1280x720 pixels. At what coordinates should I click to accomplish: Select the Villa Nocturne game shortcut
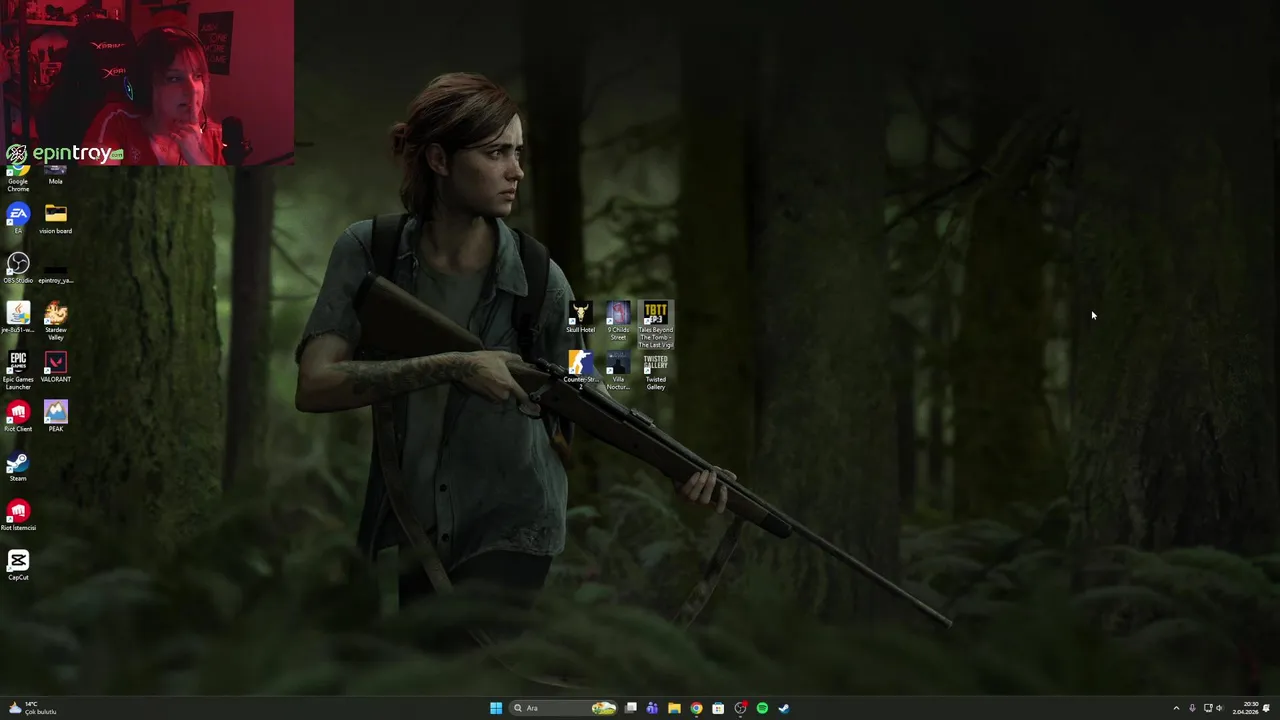click(618, 370)
